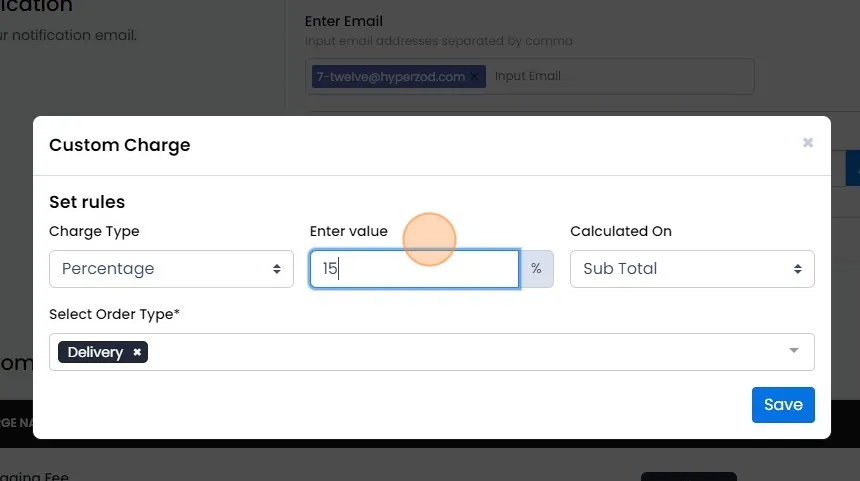Click the Calculated On label
860x481 pixels.
tap(621, 231)
